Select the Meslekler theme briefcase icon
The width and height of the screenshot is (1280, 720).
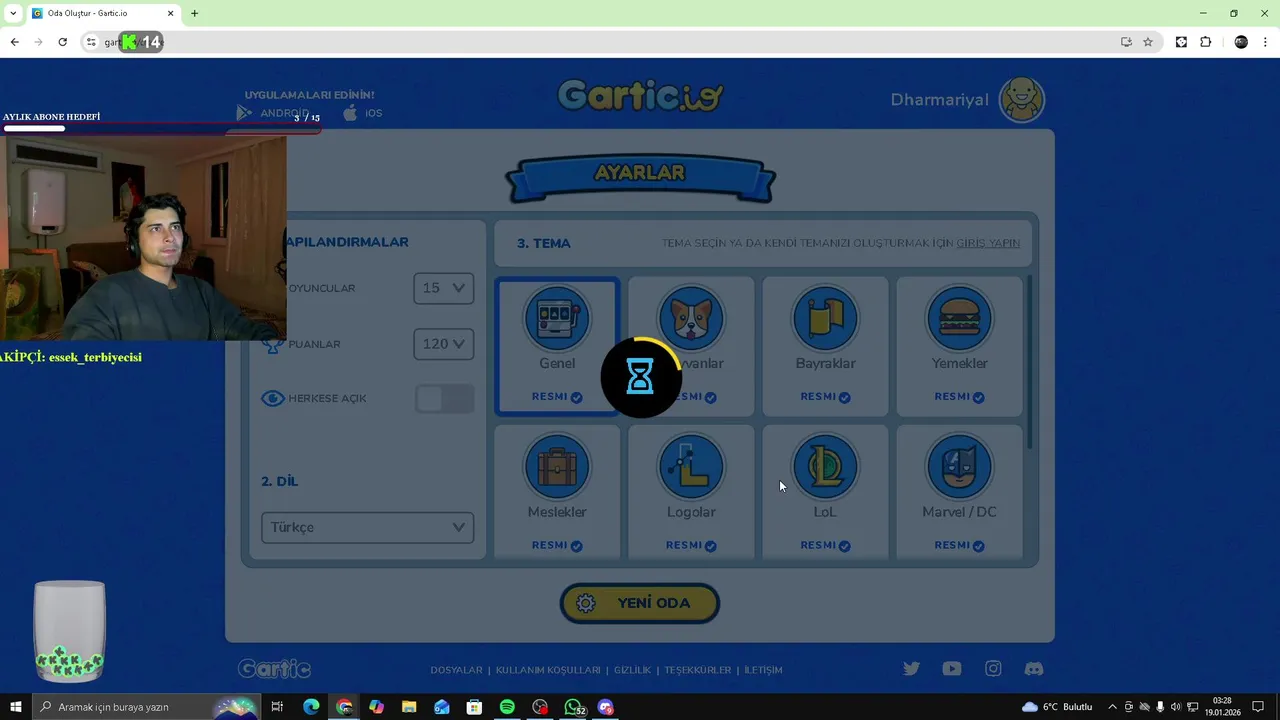557,467
